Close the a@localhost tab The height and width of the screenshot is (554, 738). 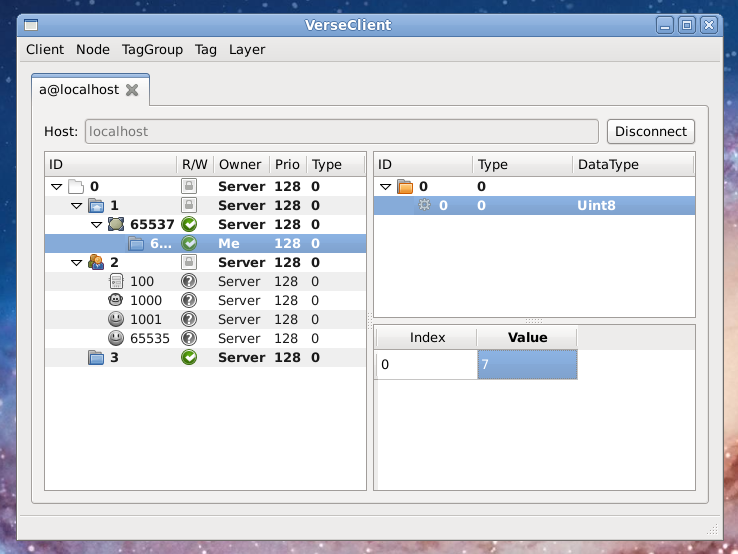(132, 90)
